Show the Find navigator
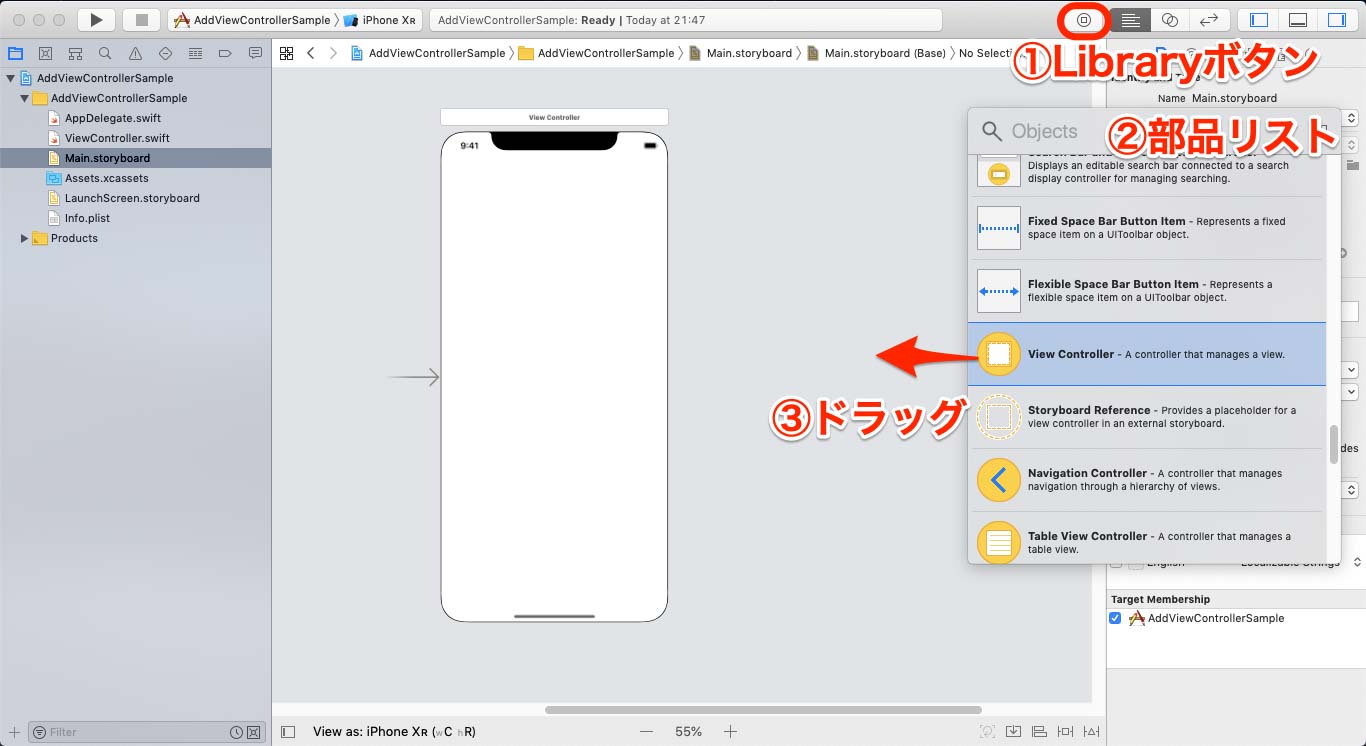The width and height of the screenshot is (1366, 746). click(105, 53)
